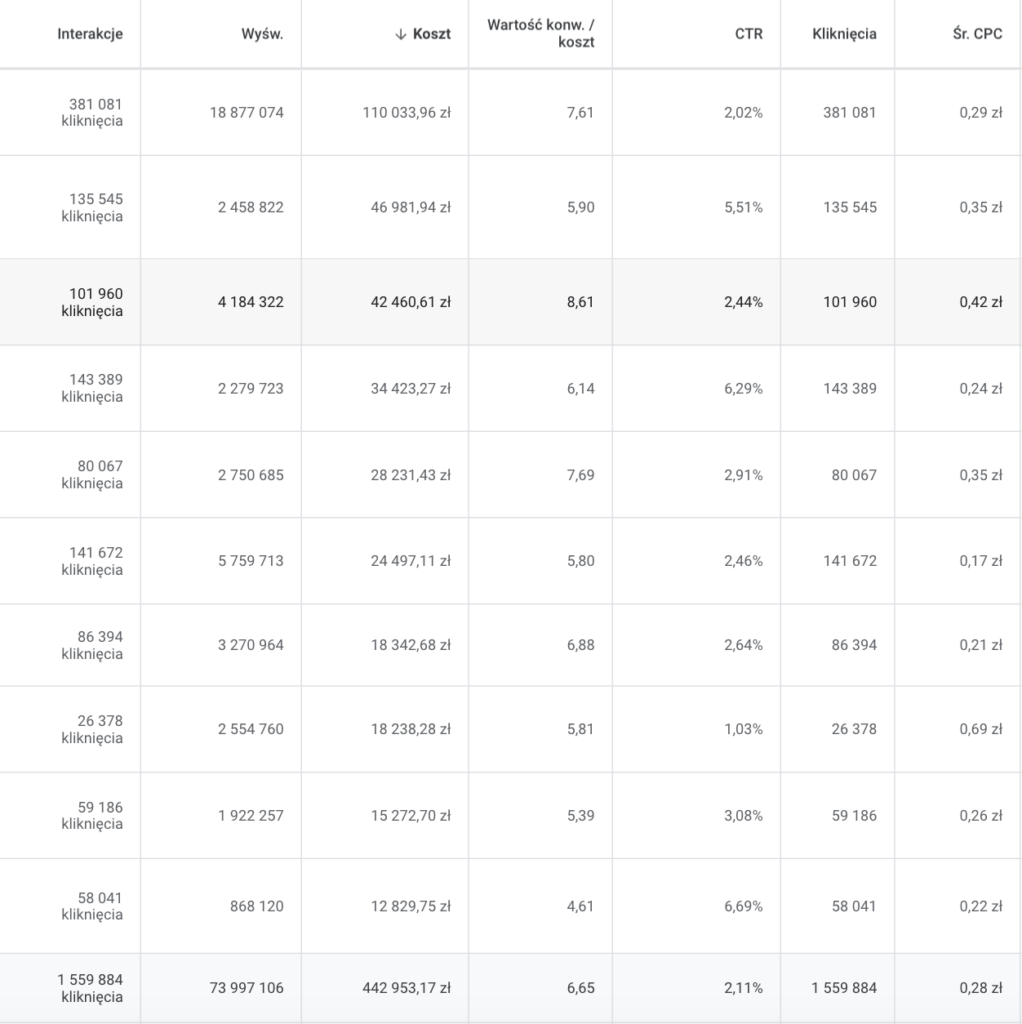
Task: Select the total impressions 73 997 106
Action: [x=246, y=988]
